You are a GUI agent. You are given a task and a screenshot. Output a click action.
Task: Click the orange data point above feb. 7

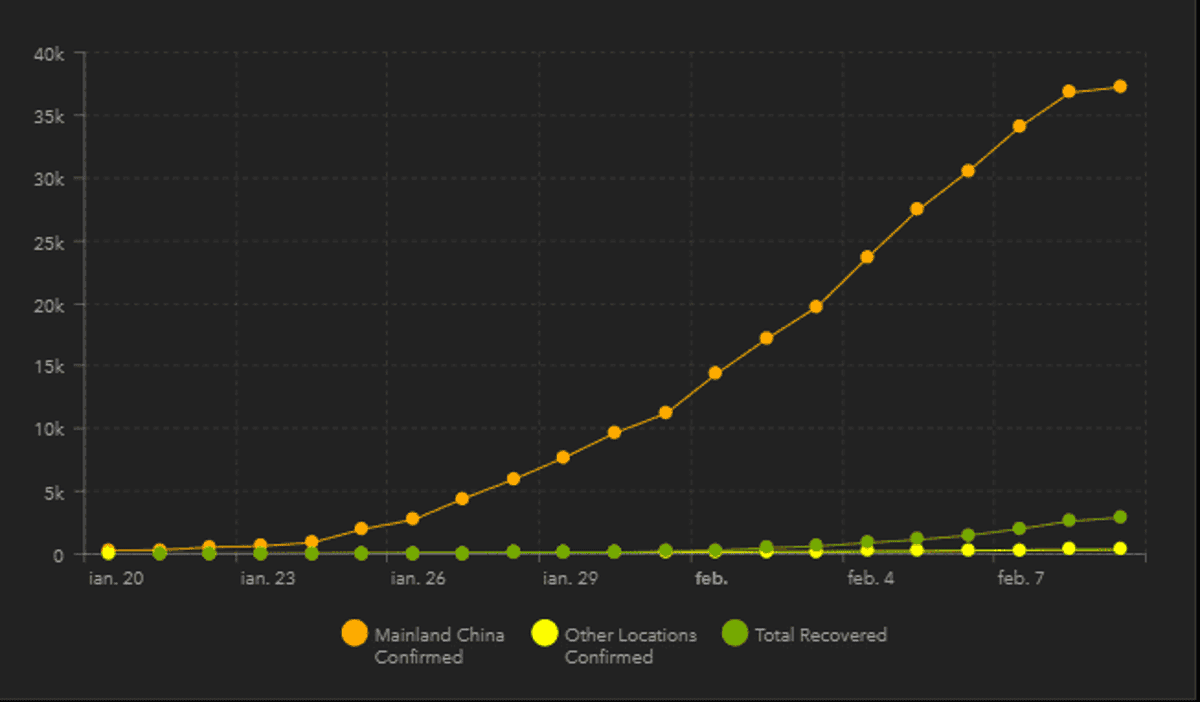tap(1019, 126)
